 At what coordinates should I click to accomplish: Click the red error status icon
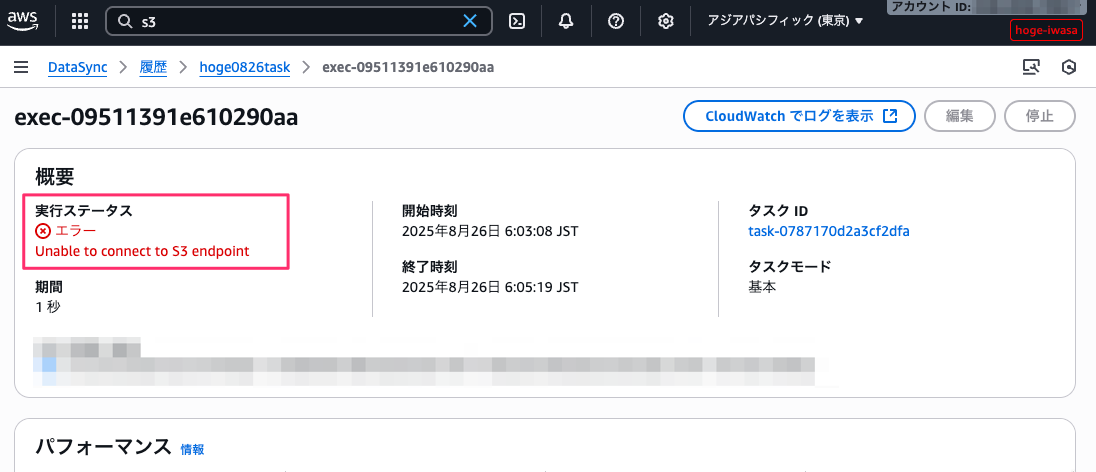click(43, 231)
